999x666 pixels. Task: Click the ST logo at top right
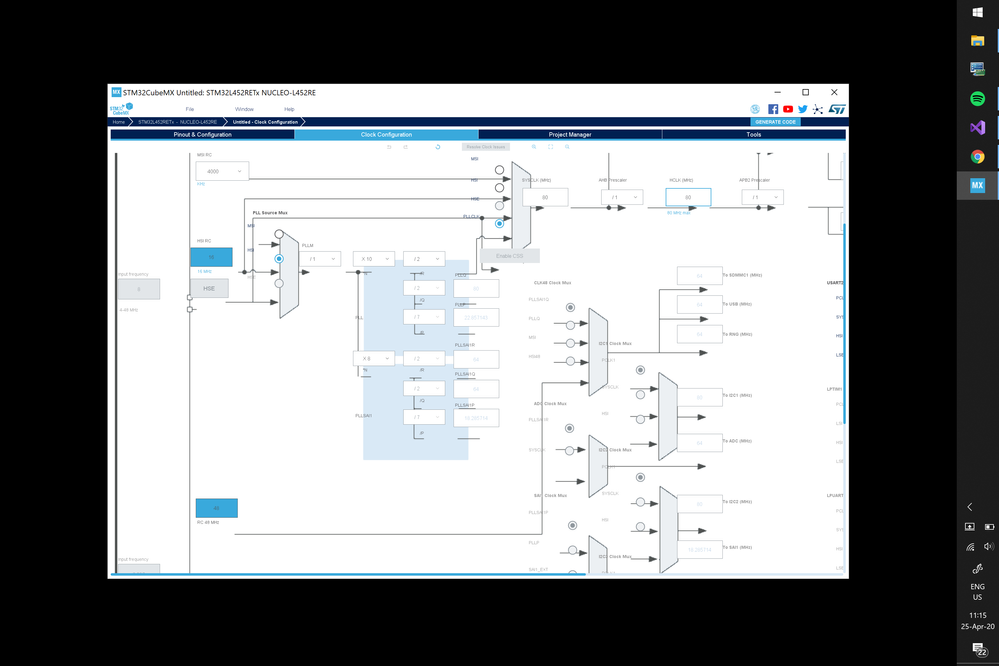(x=837, y=109)
